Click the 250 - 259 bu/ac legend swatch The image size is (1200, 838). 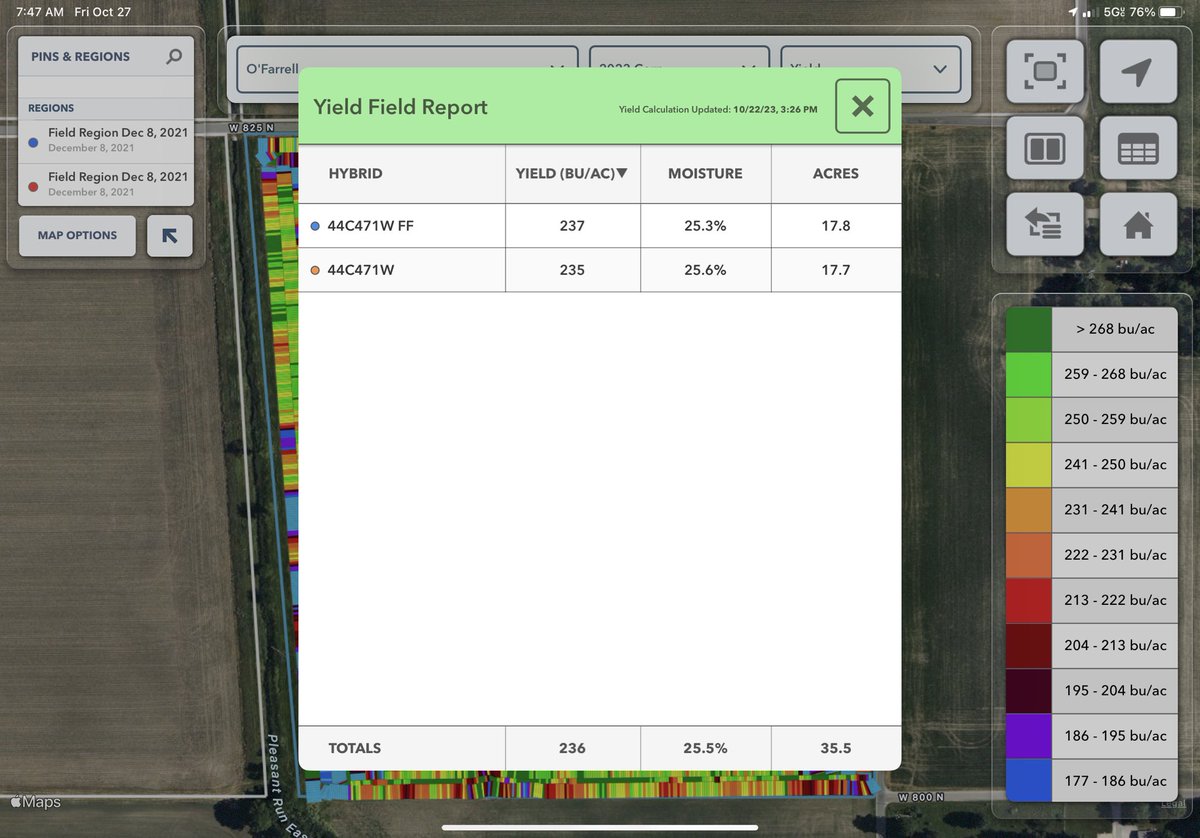click(x=1029, y=419)
